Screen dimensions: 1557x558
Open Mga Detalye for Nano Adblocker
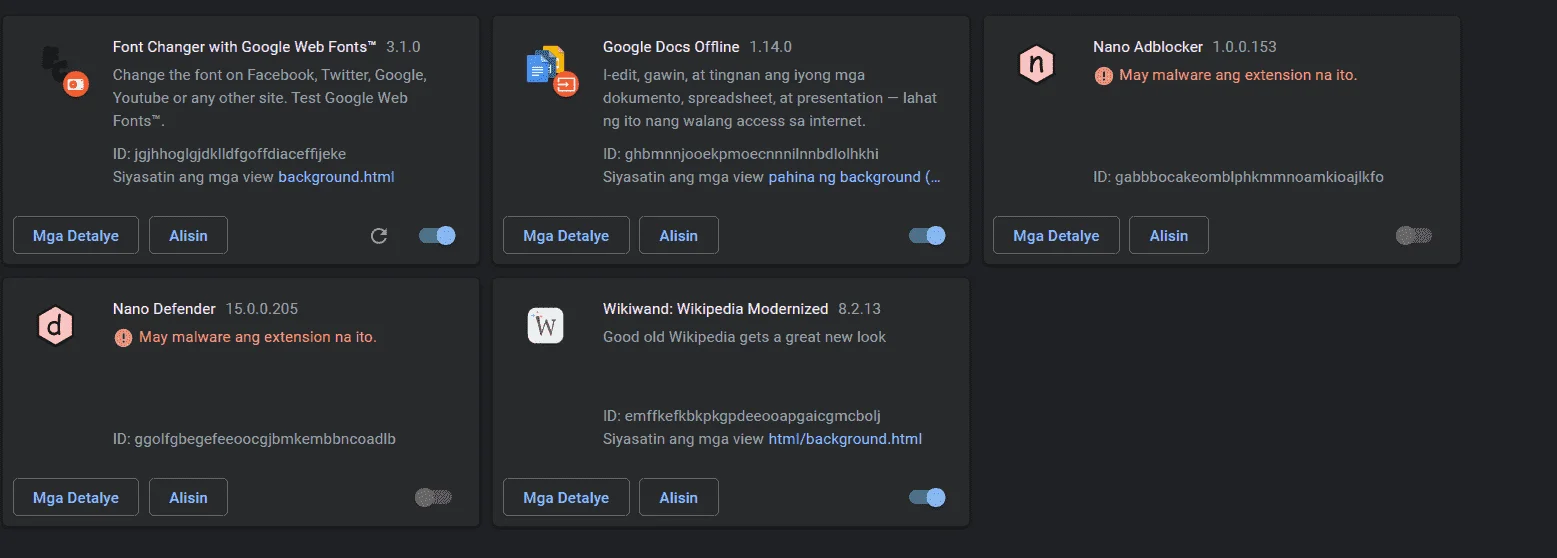tap(1056, 236)
